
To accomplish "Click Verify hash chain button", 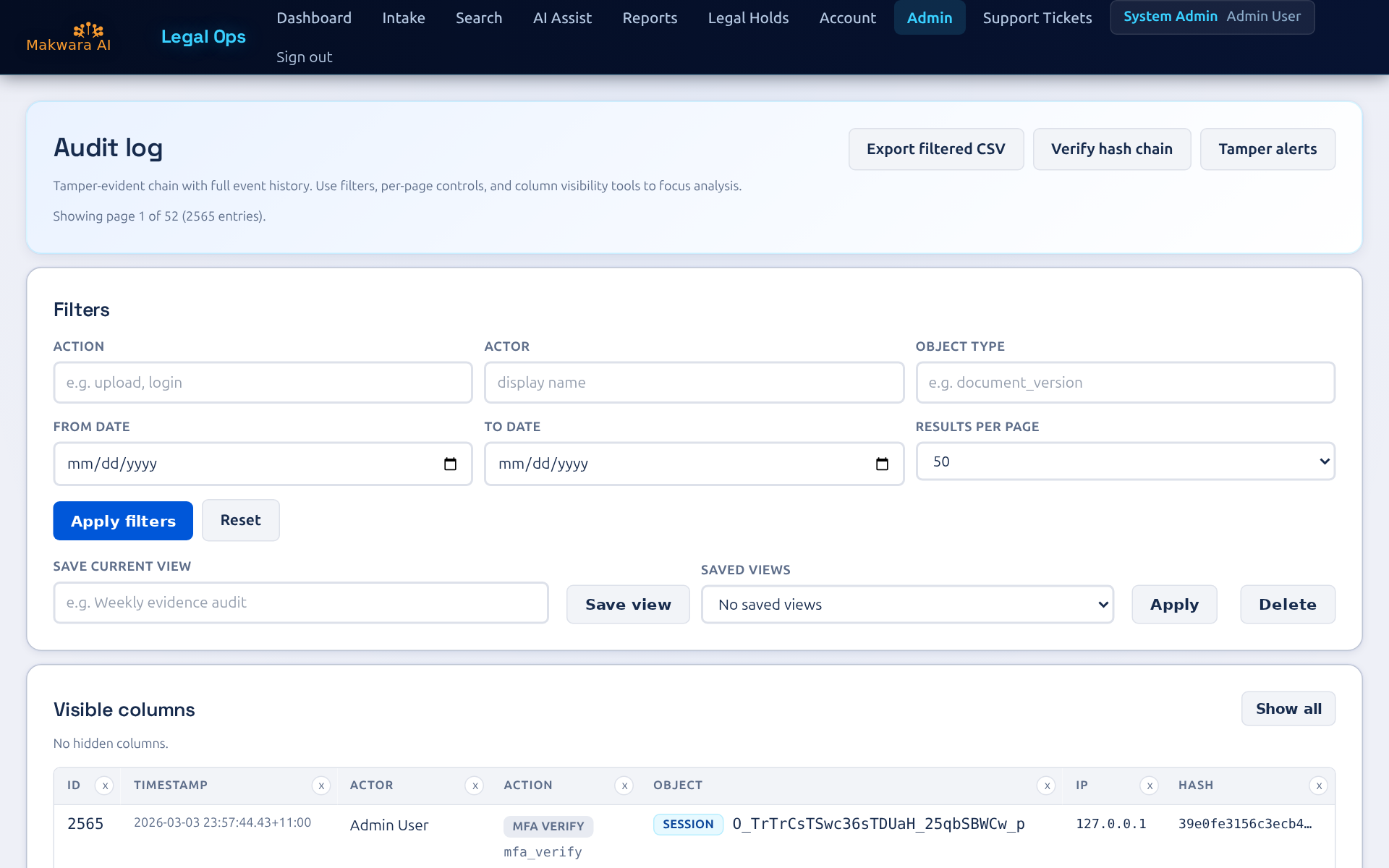I will click(x=1111, y=149).
